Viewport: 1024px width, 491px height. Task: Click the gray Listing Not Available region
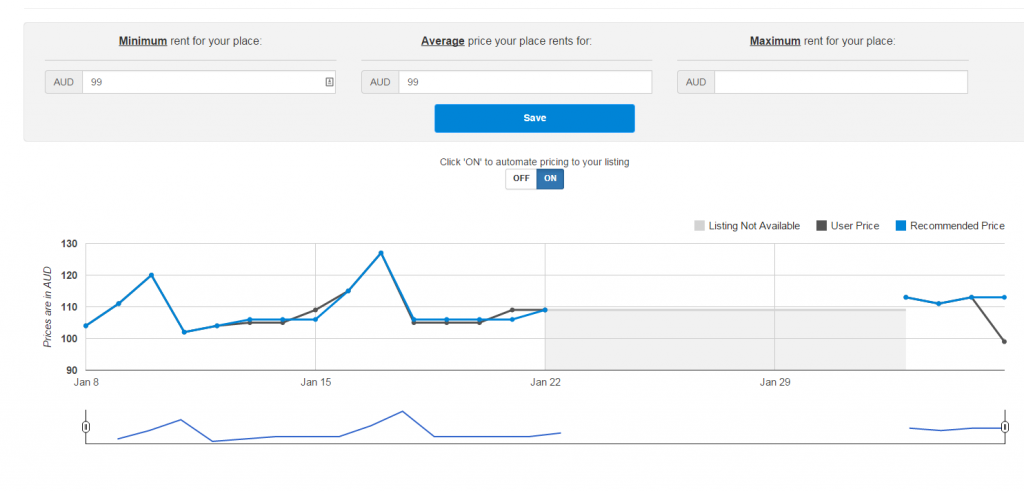[x=725, y=340]
